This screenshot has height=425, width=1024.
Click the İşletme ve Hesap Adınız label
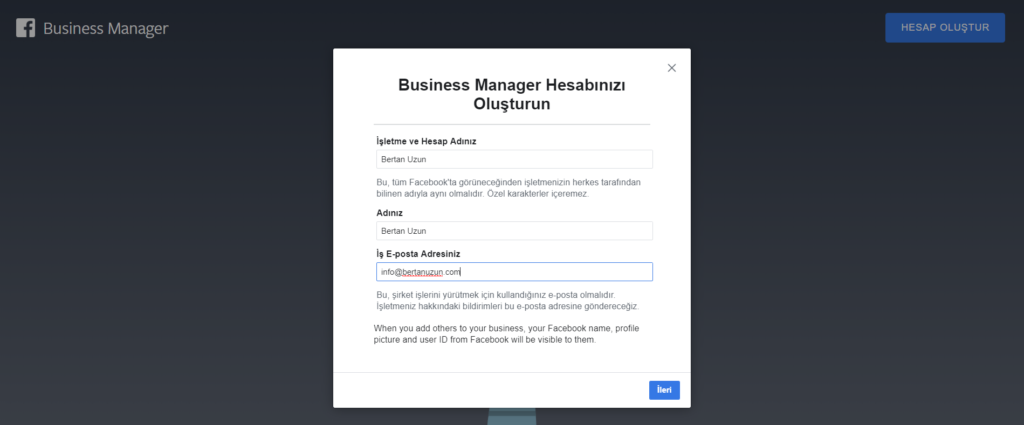pyautogui.click(x=426, y=141)
